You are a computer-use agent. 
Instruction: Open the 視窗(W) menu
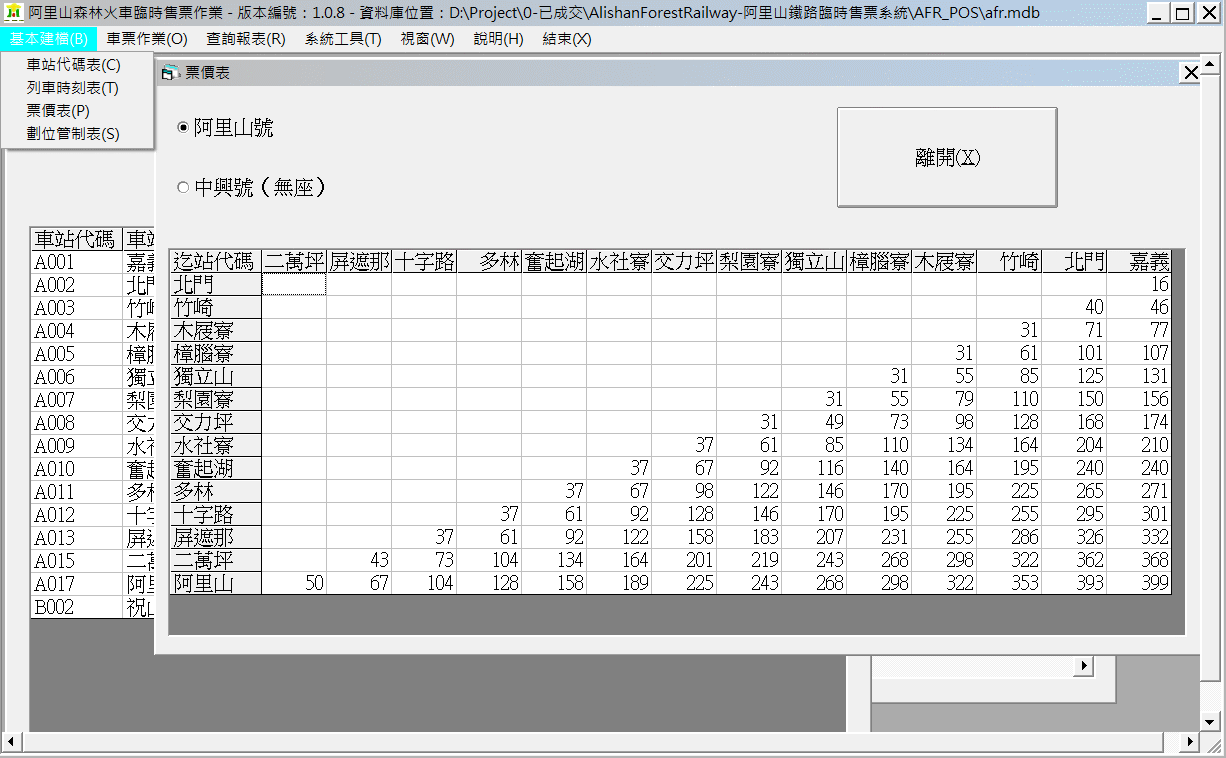click(x=427, y=39)
